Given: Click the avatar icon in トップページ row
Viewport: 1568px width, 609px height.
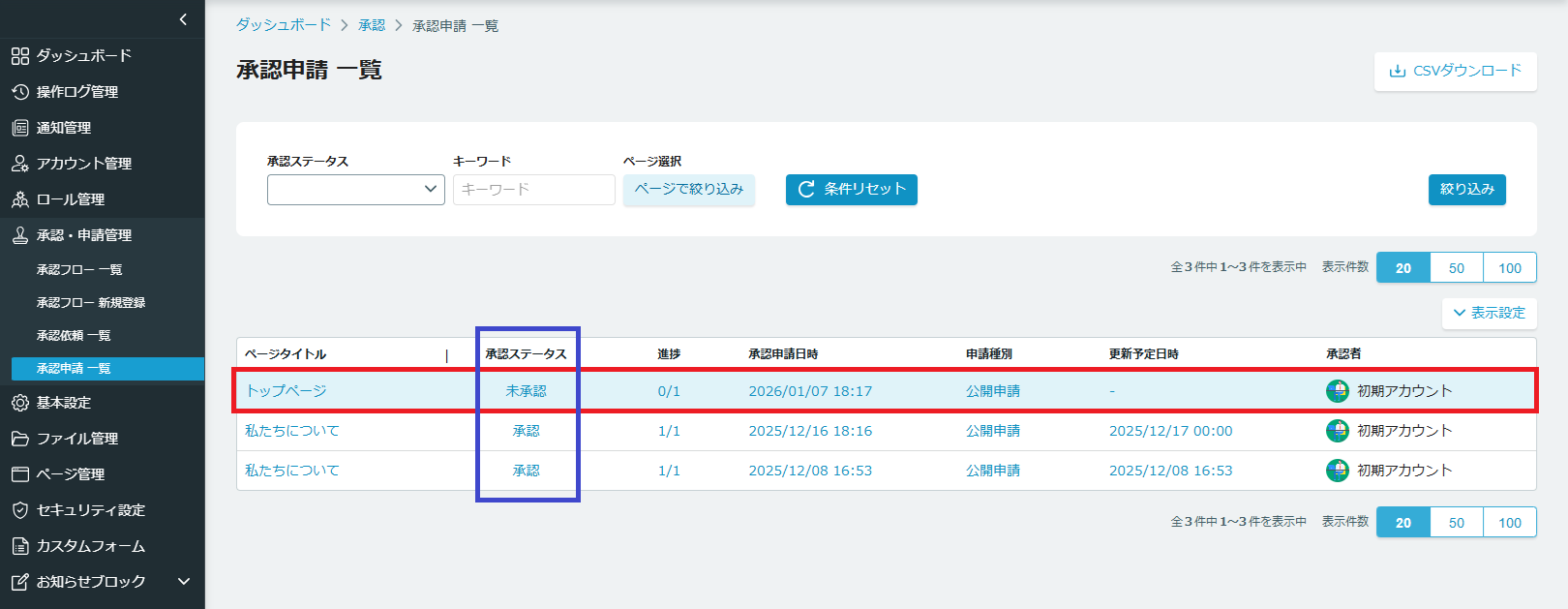Looking at the screenshot, I should pos(1337,391).
